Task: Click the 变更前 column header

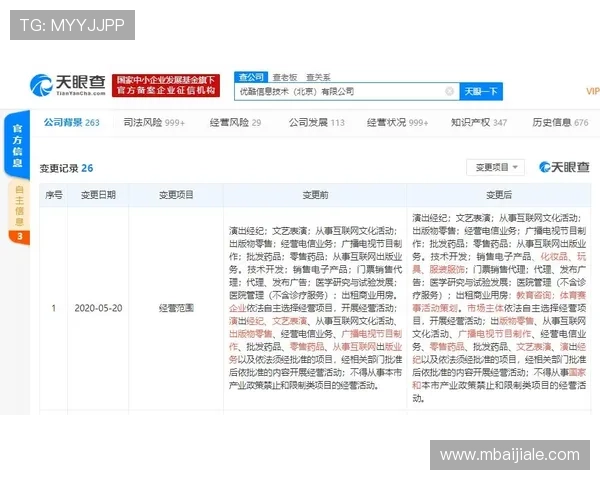Action: [x=315, y=195]
